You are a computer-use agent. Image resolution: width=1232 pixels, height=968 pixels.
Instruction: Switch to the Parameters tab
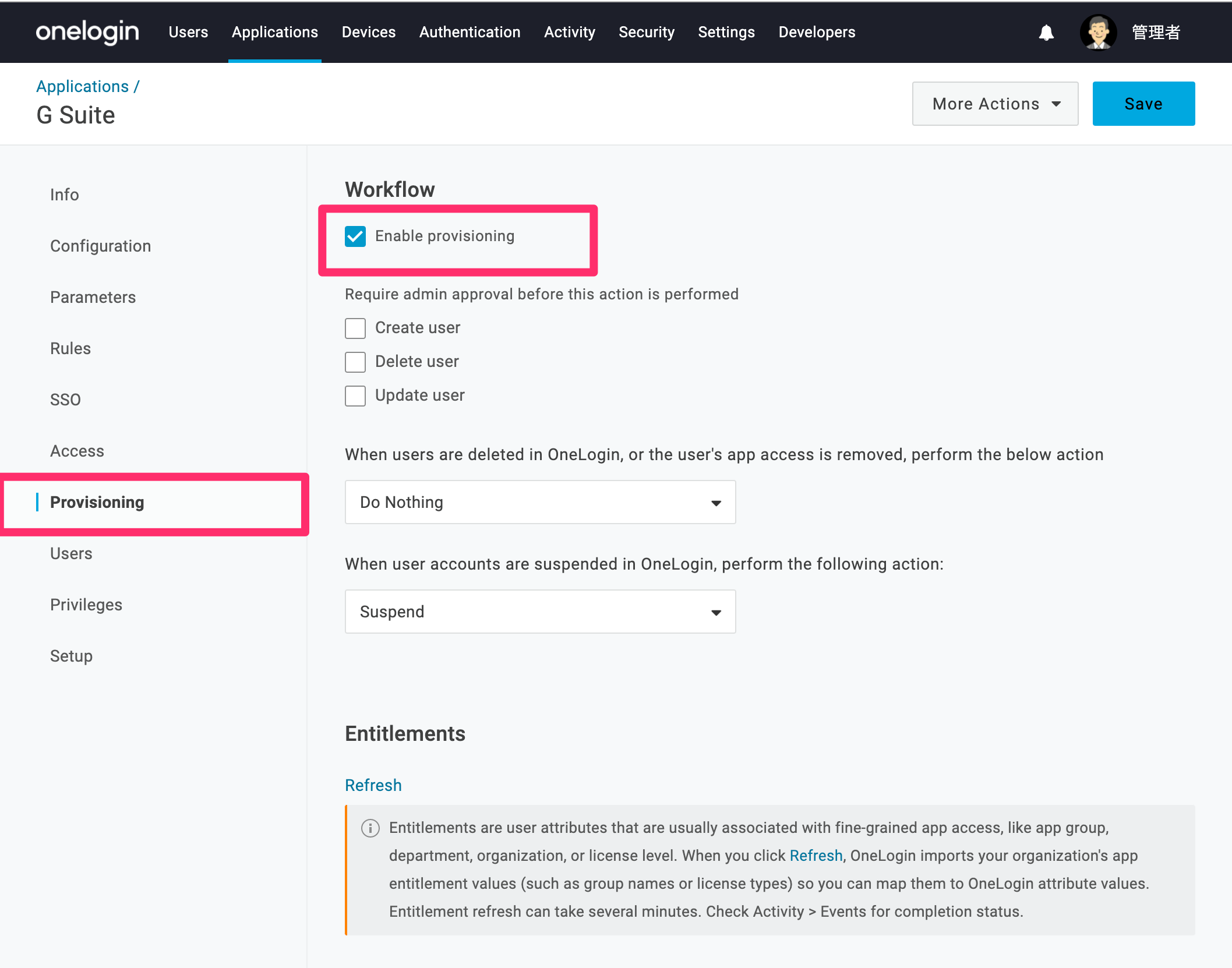93,297
